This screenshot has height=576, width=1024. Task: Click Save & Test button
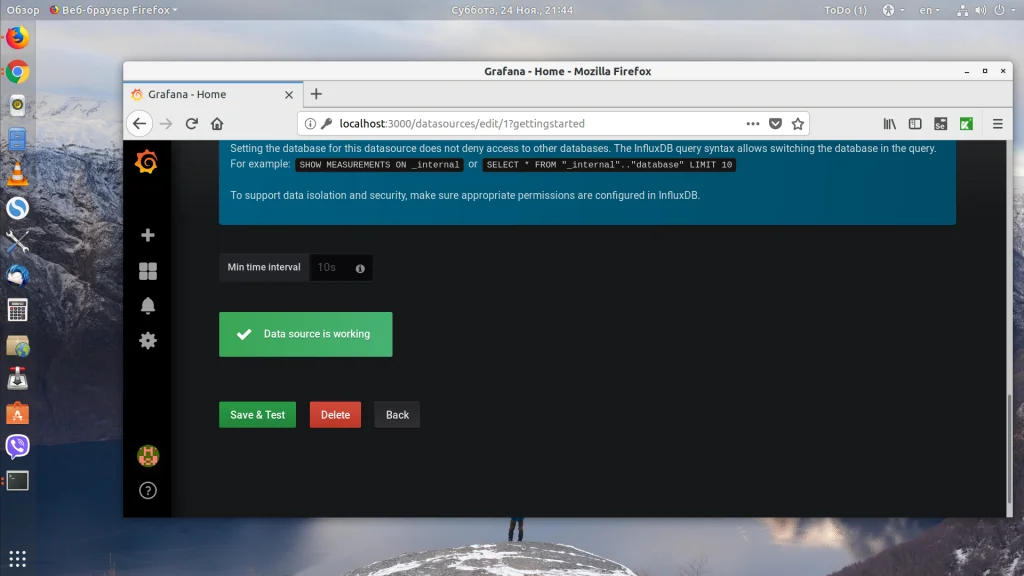pyautogui.click(x=257, y=415)
